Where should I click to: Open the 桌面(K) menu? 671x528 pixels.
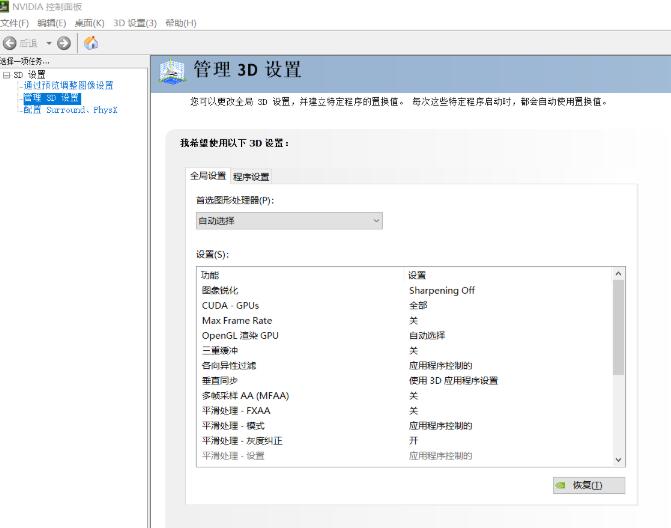(89, 23)
